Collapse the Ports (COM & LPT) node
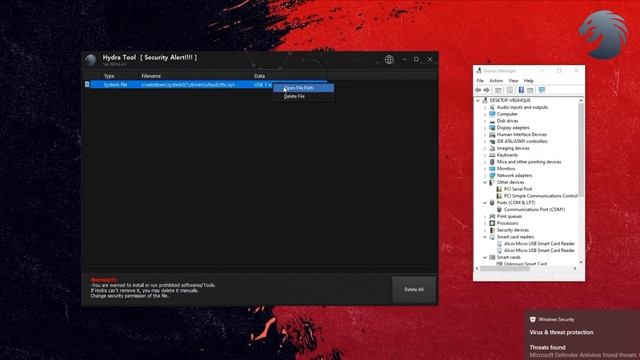Screen dimensions: 640x360 (485, 203)
